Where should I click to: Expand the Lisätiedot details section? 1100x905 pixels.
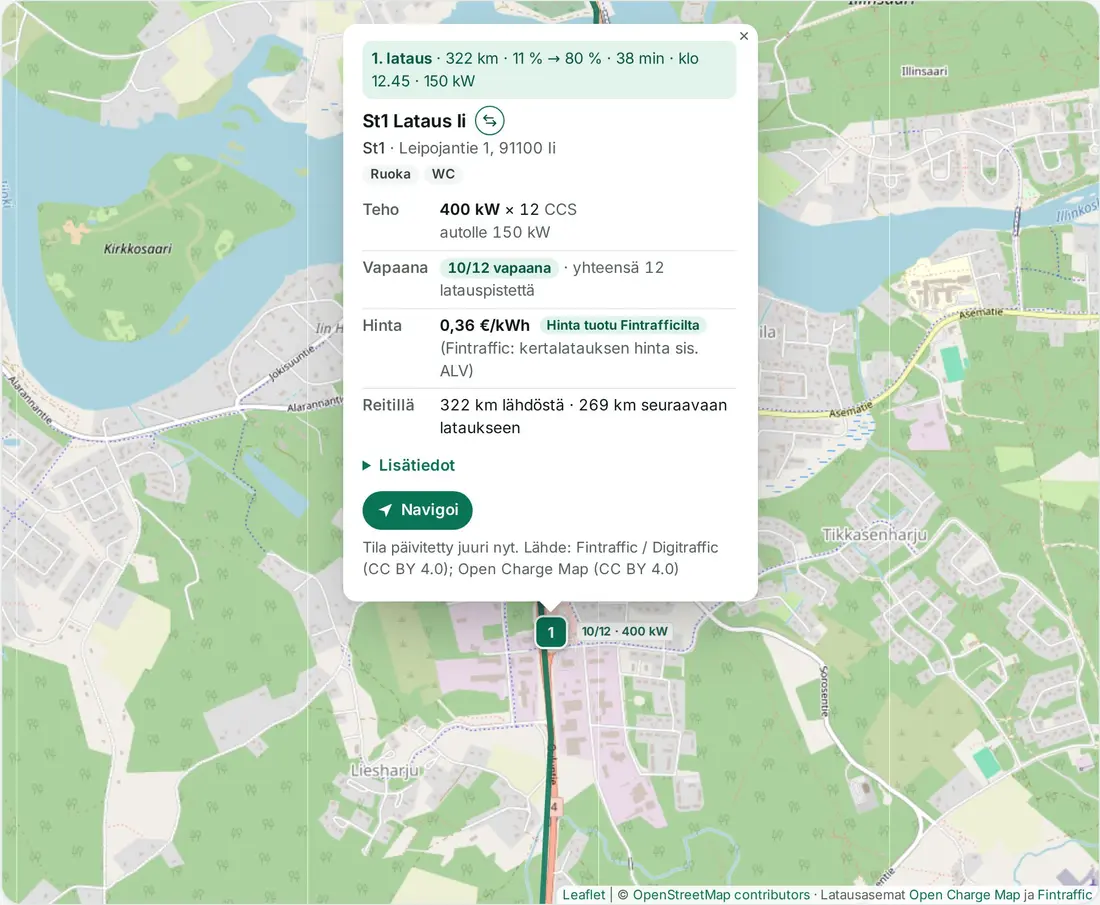[x=409, y=465]
